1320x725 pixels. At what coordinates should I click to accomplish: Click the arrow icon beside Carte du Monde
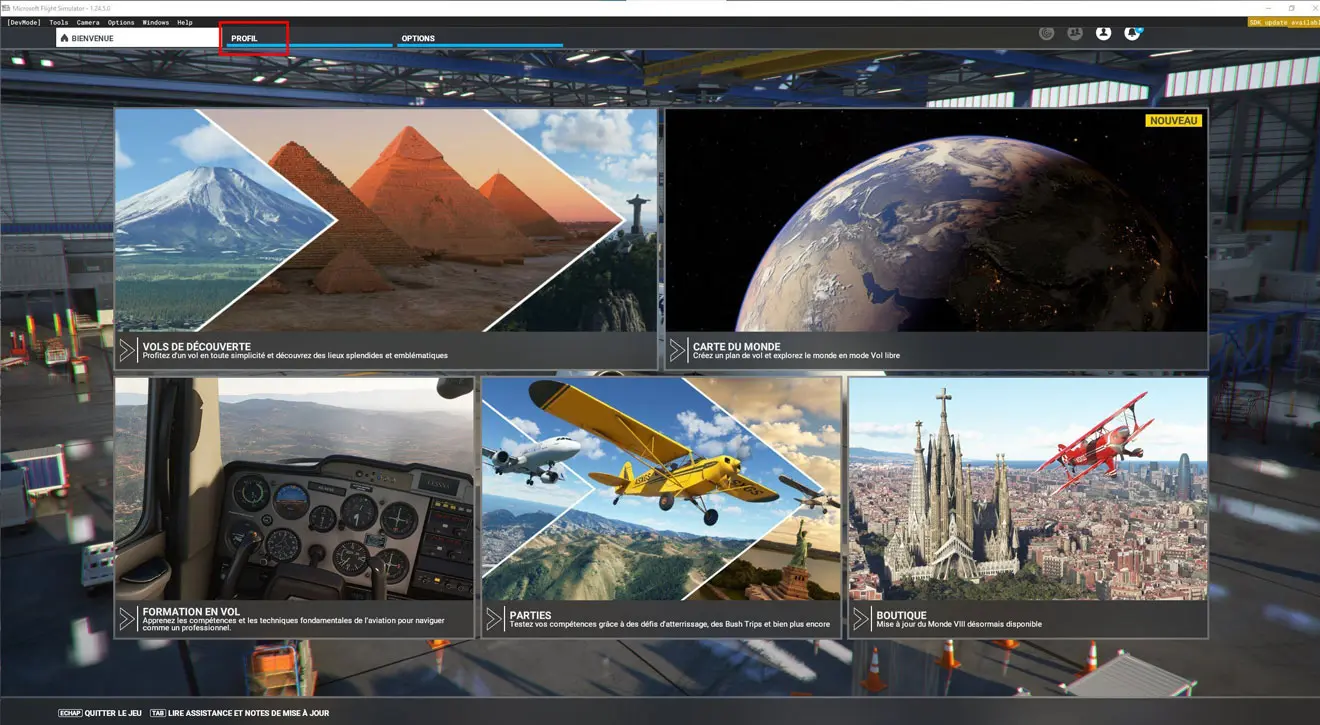[x=677, y=350]
